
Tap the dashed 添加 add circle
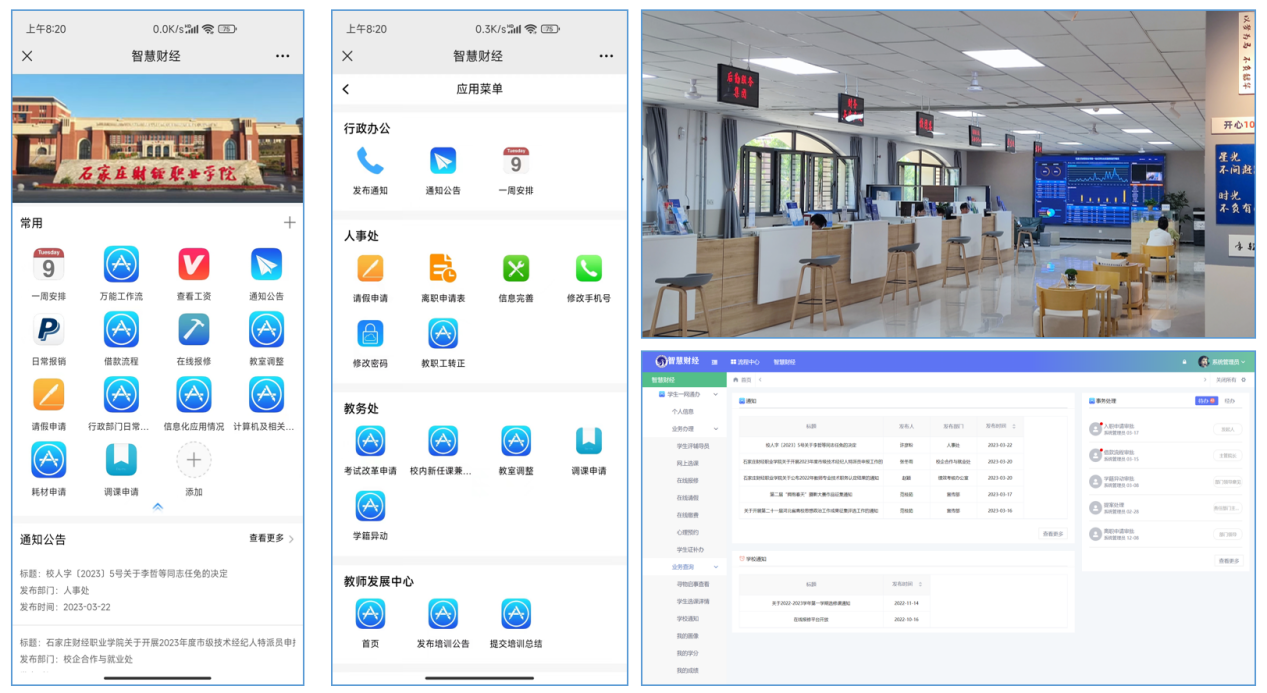pyautogui.click(x=194, y=460)
